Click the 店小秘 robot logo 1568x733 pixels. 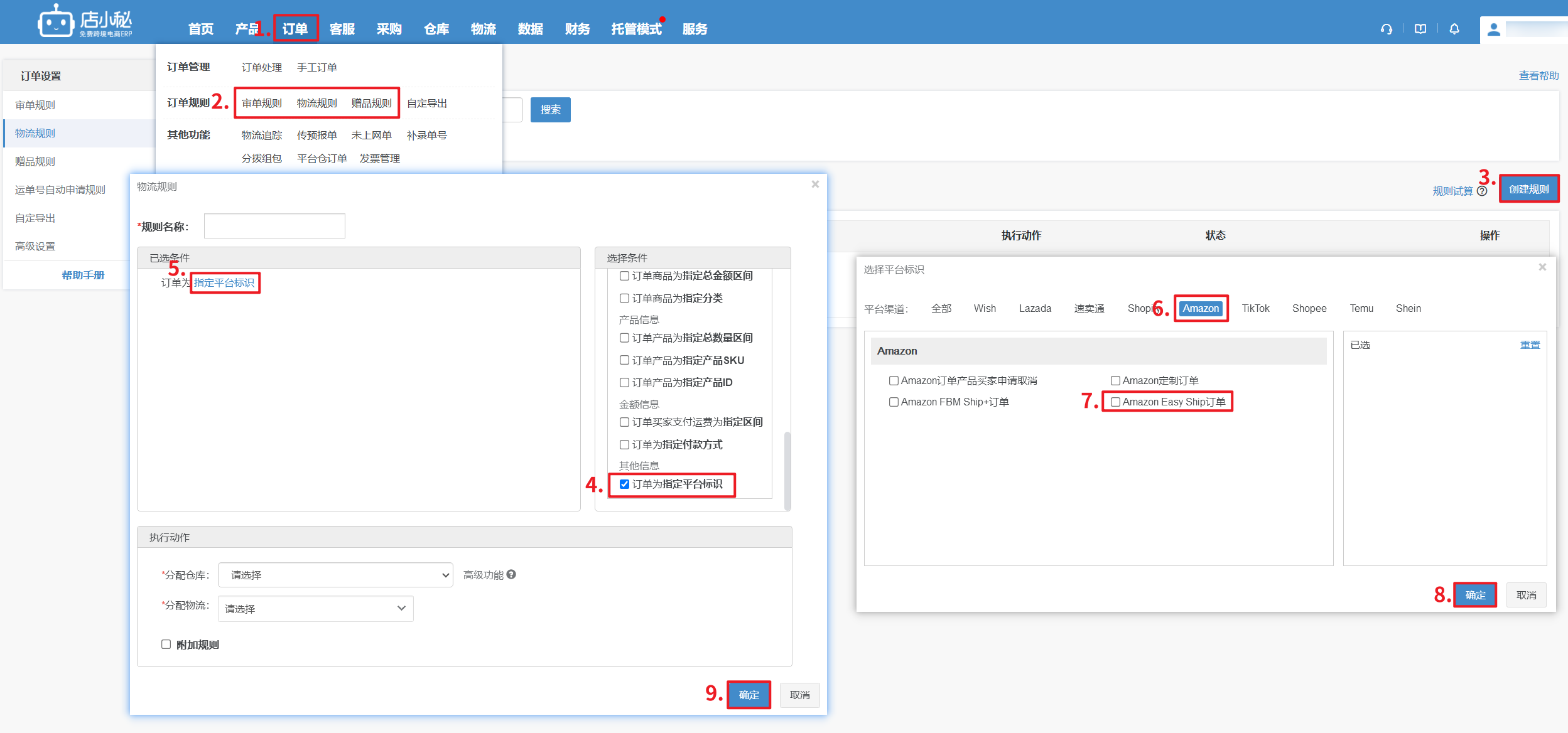[55, 22]
